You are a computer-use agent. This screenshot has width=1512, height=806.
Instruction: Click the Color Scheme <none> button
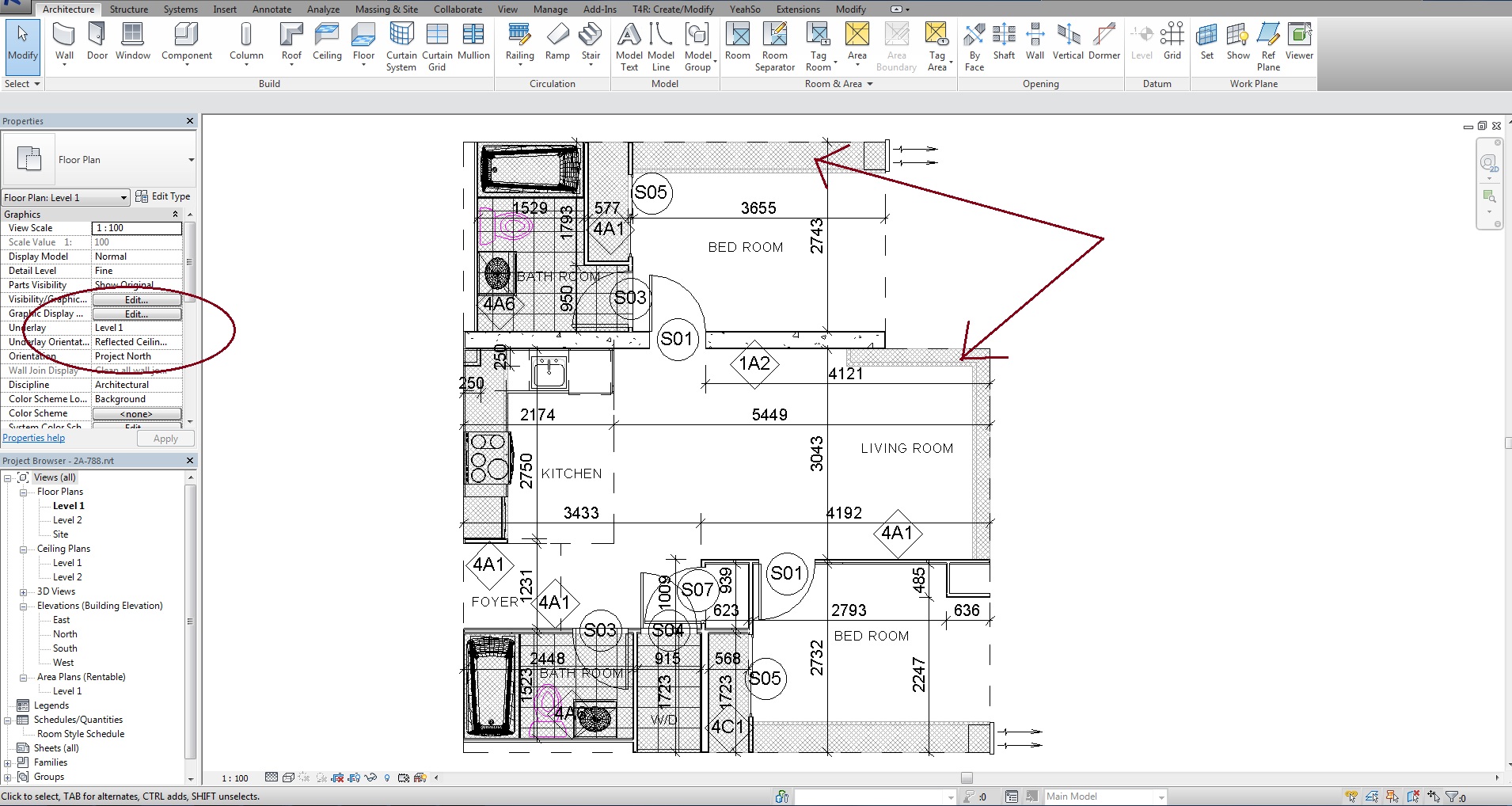(137, 414)
